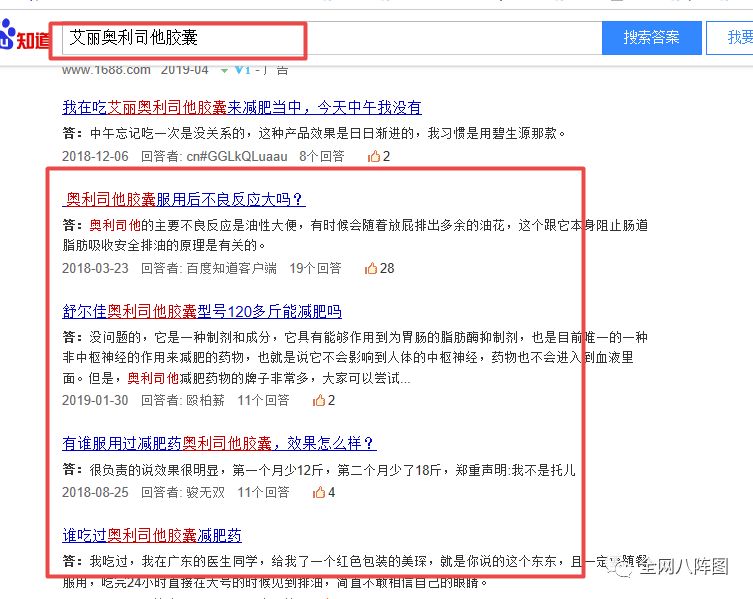Click the 我要 button beside 搜索答案
753x599 pixels.
(x=730, y=38)
